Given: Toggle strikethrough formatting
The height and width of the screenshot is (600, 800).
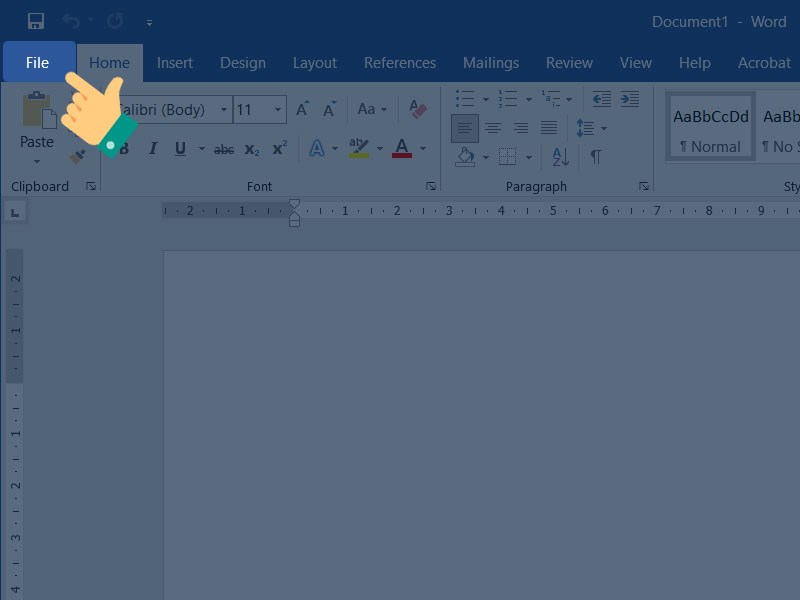Looking at the screenshot, I should click(223, 149).
